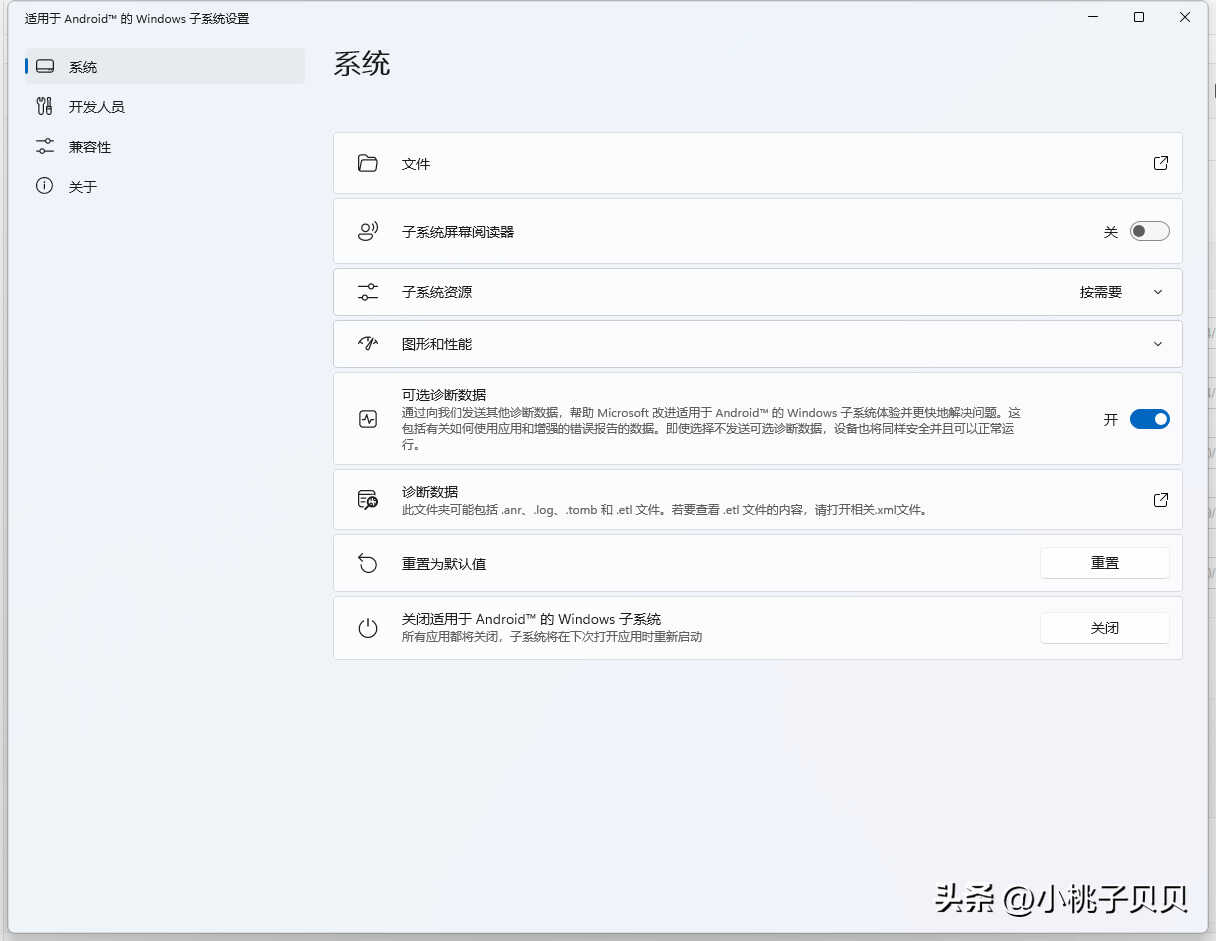Click the 关于 info icon
This screenshot has height=941, width=1216.
(44, 186)
